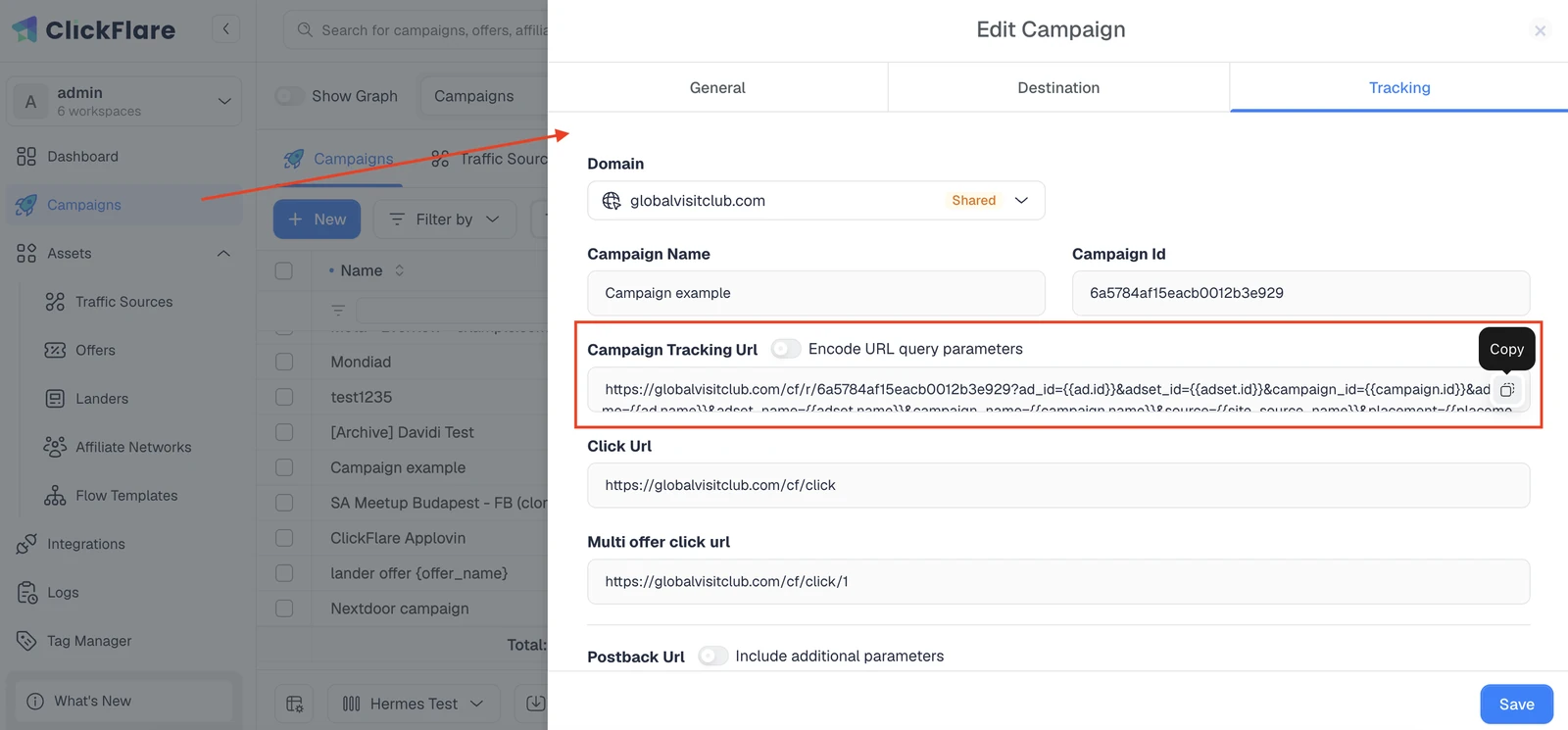The width and height of the screenshot is (1568, 730).
Task: Collapse the sidebar with the chevron button
Action: click(225, 29)
